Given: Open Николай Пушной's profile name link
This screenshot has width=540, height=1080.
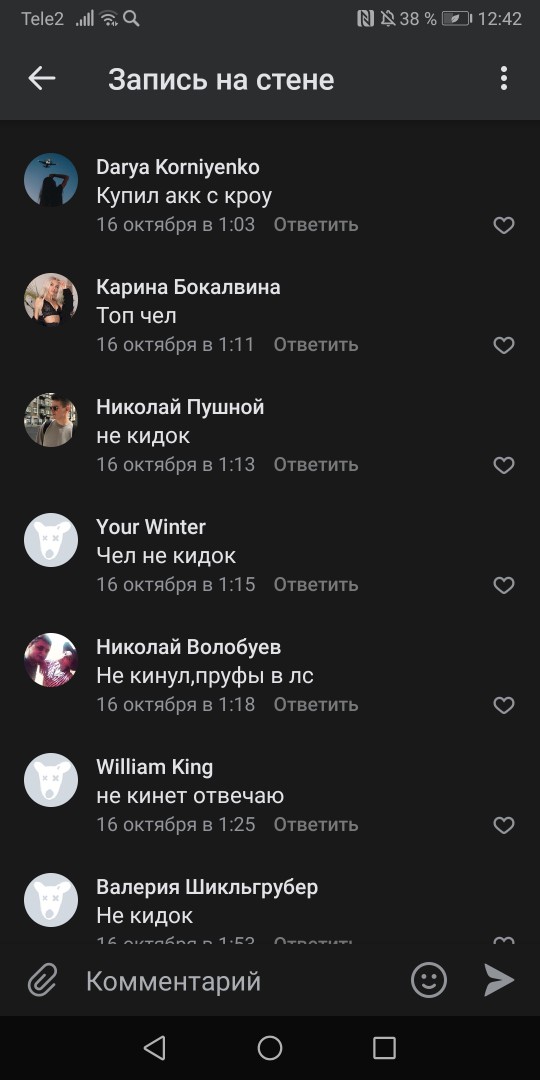Looking at the screenshot, I should [x=180, y=407].
